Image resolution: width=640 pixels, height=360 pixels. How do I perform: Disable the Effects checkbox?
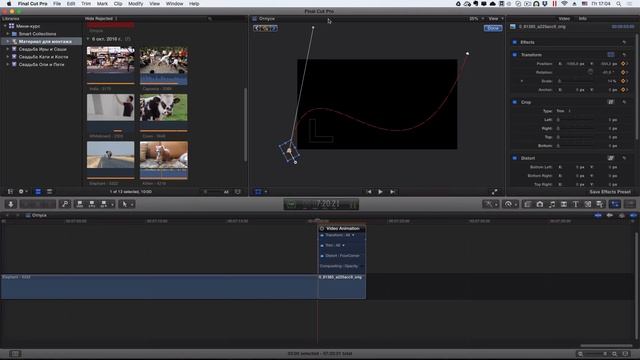(515, 42)
